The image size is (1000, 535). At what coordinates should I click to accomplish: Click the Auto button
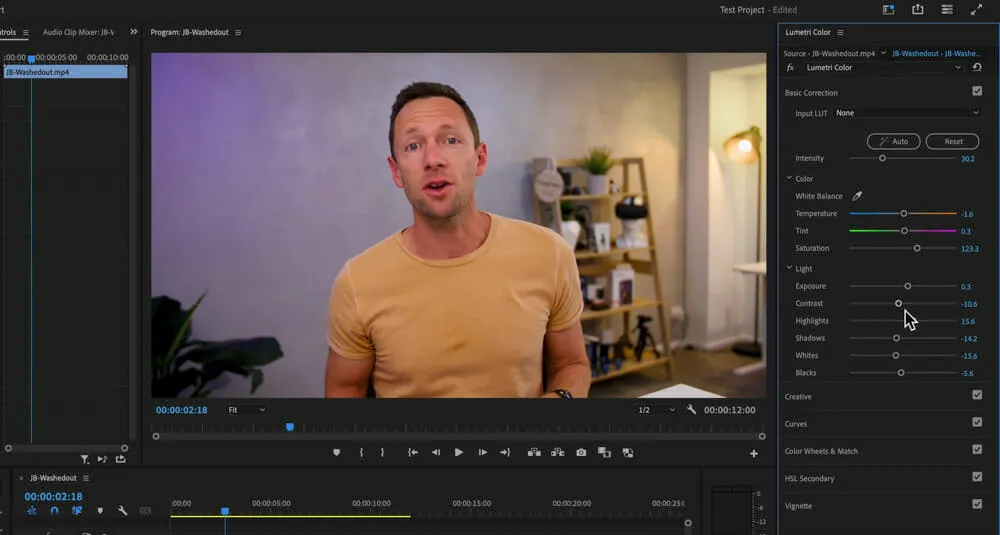click(x=893, y=141)
